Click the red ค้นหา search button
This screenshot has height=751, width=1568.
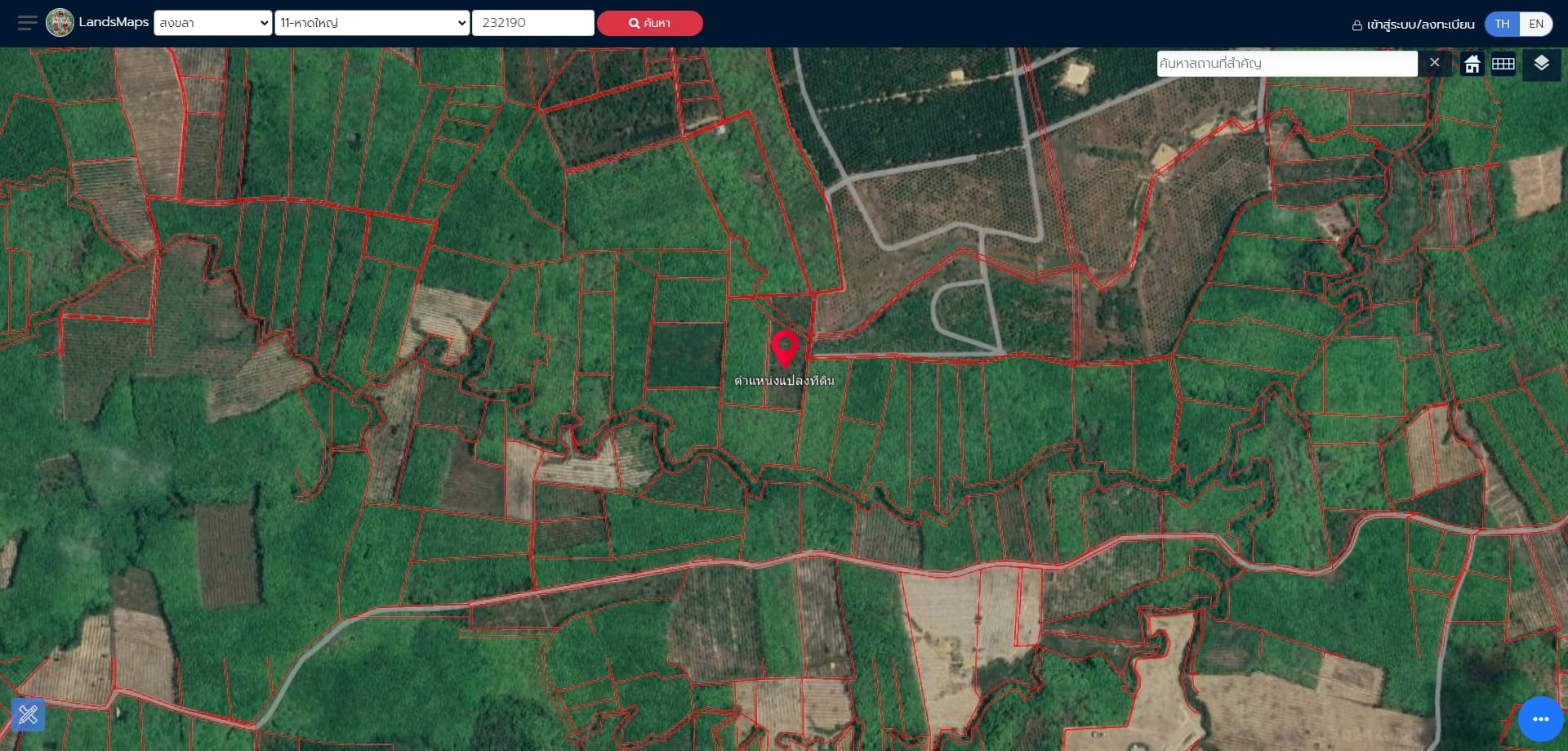tap(650, 23)
